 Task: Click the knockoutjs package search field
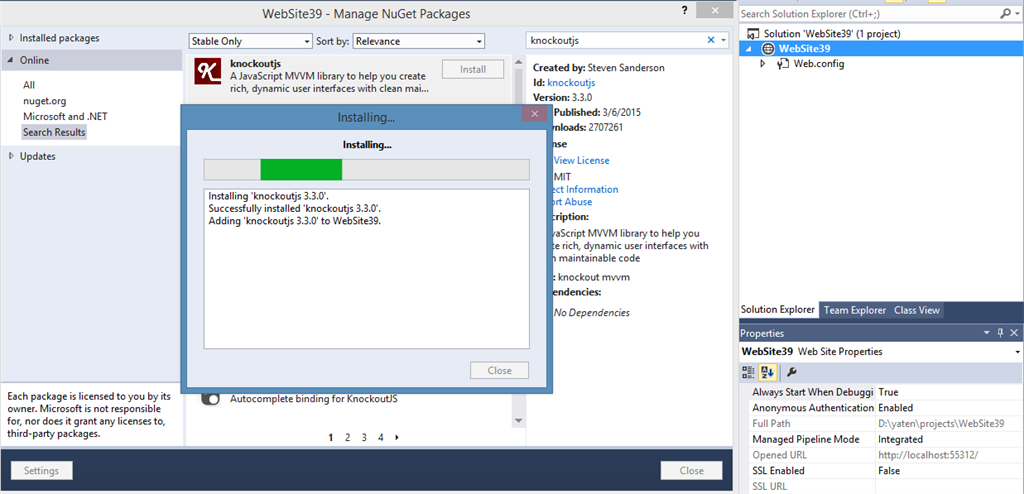click(x=616, y=41)
